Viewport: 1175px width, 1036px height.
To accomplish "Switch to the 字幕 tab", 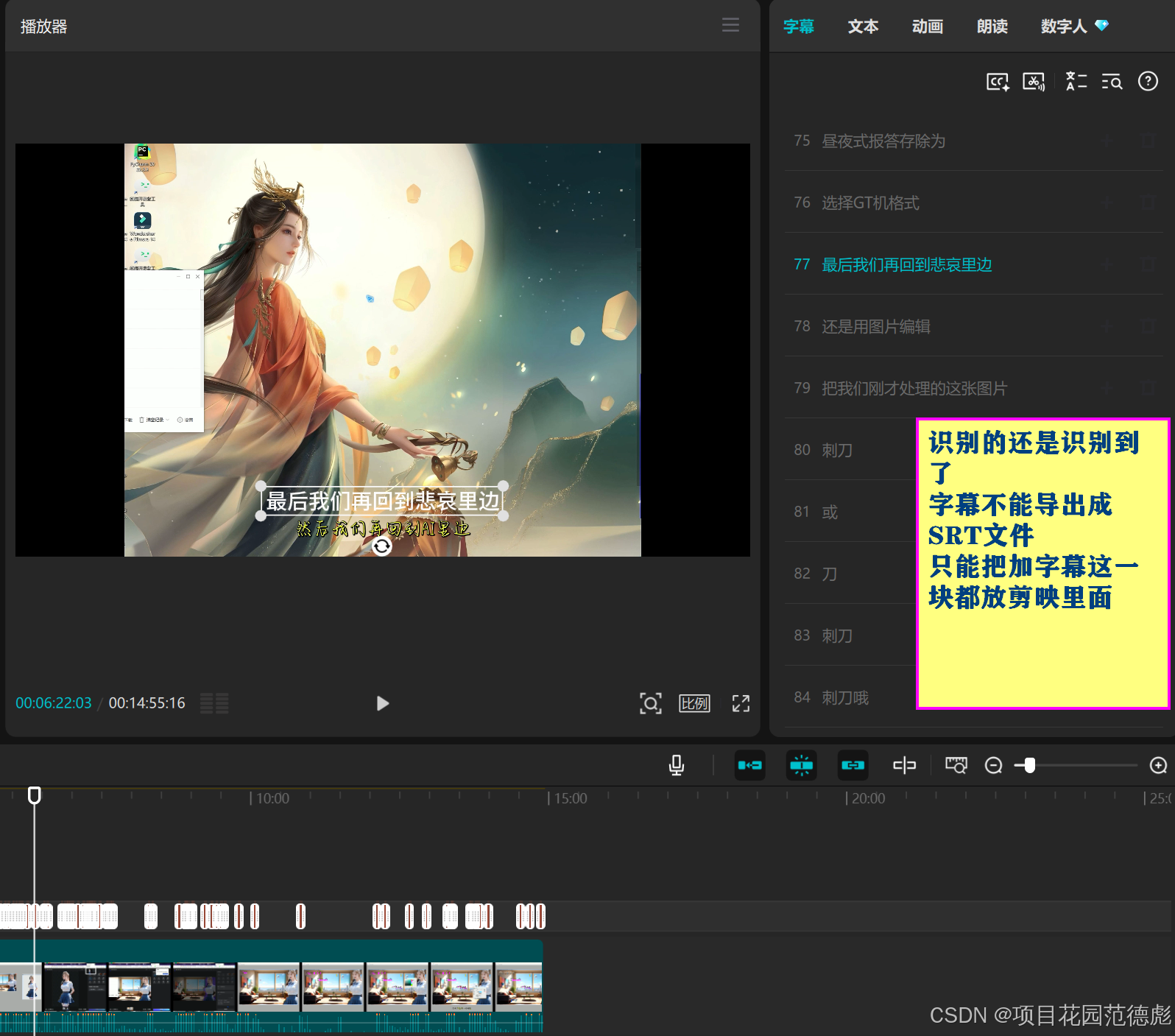I will (799, 27).
